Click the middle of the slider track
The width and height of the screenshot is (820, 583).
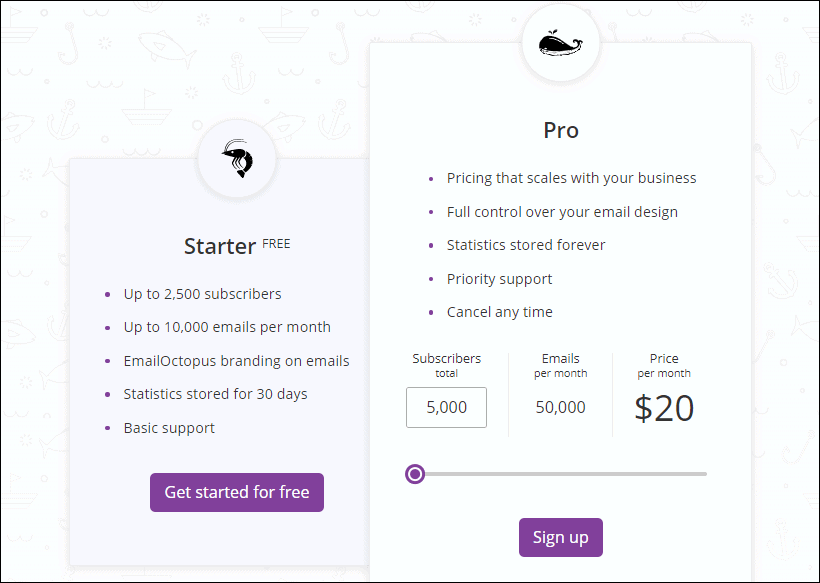(x=560, y=474)
